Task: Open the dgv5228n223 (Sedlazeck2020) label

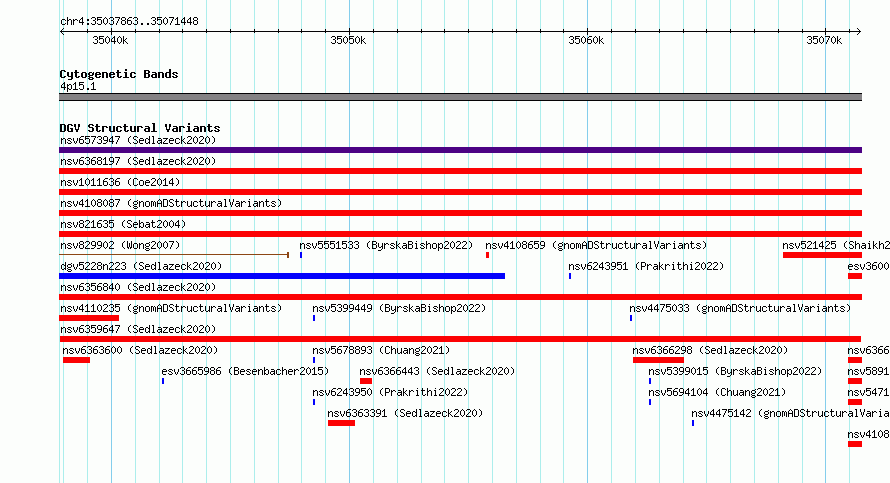Action: click(141, 266)
